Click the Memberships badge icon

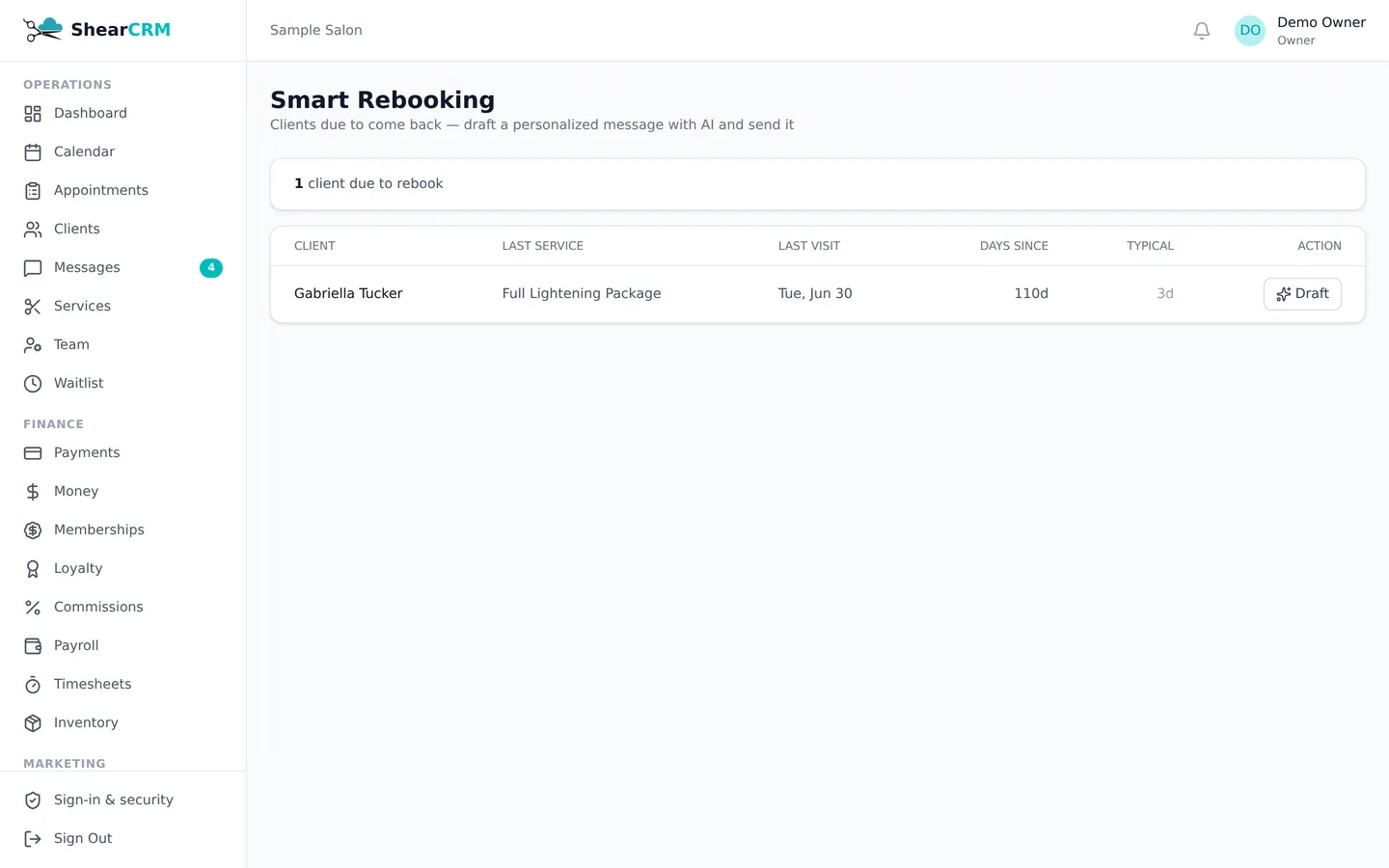(x=33, y=530)
